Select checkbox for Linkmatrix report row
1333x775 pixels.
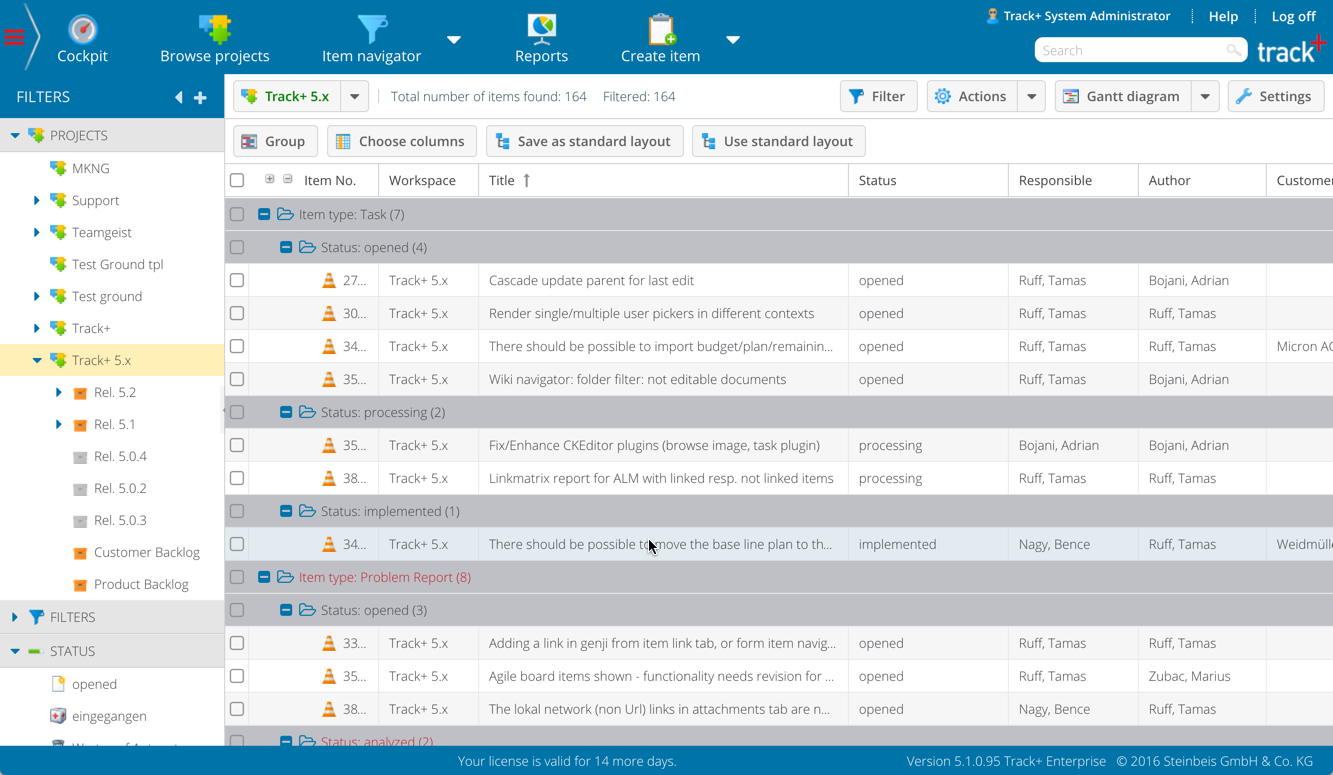[x=237, y=479]
